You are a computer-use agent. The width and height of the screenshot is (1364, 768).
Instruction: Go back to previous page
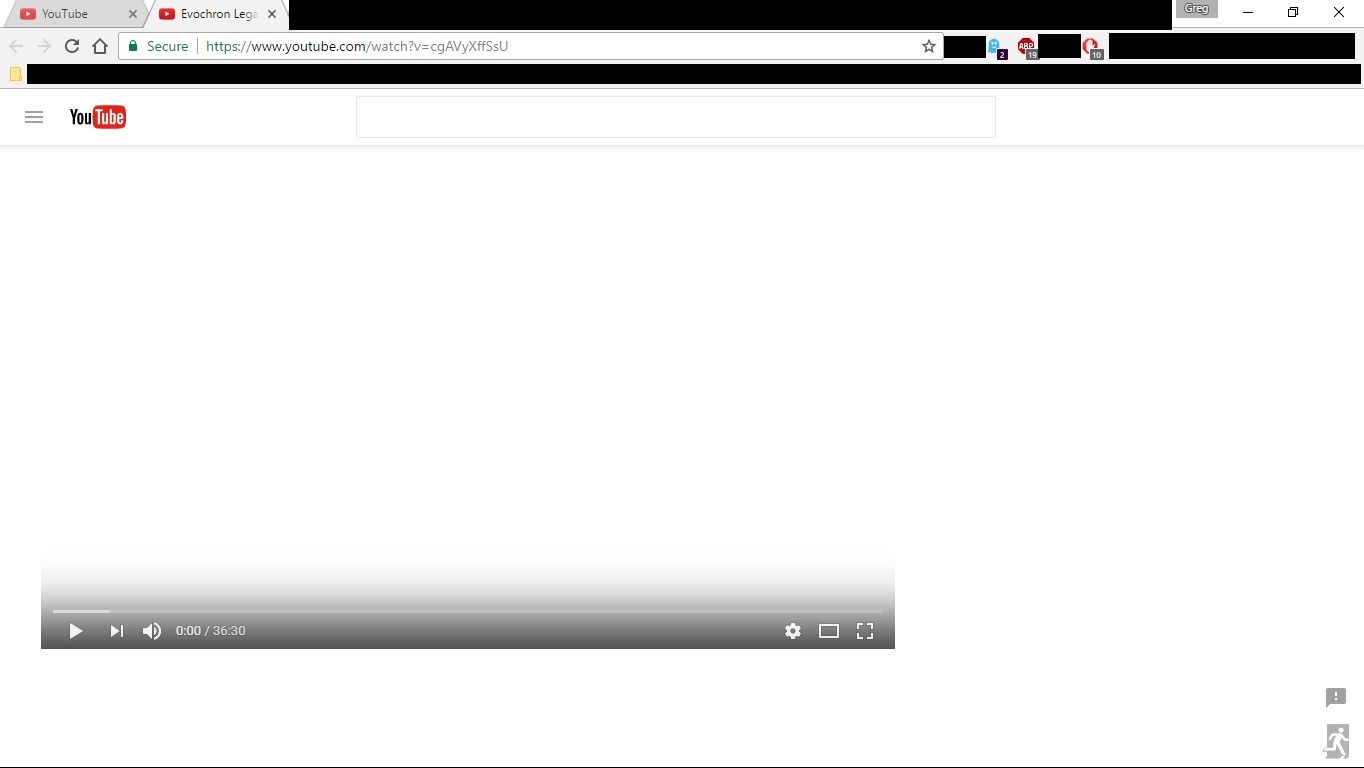tap(16, 46)
